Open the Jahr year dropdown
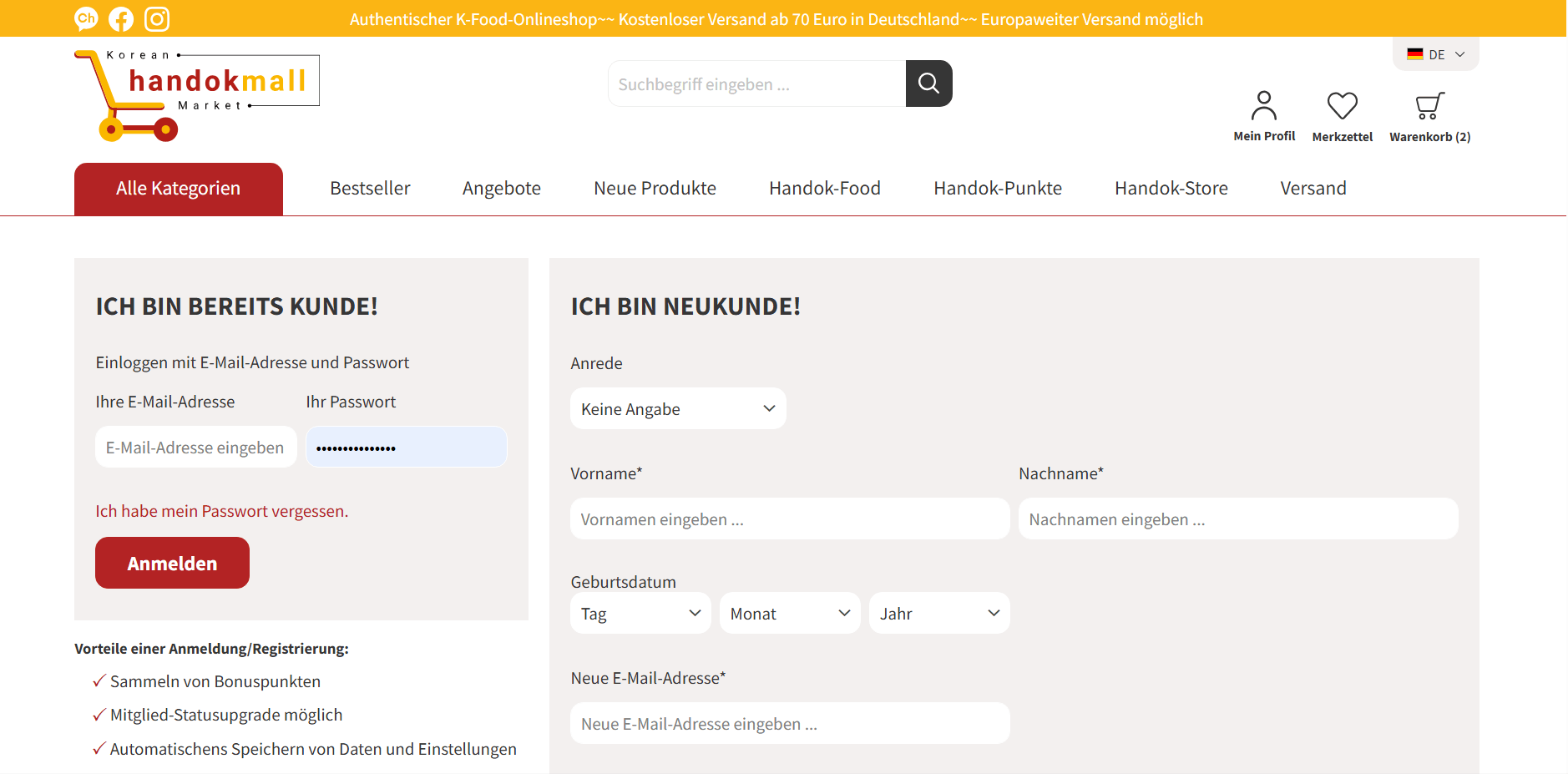 pos(938,613)
